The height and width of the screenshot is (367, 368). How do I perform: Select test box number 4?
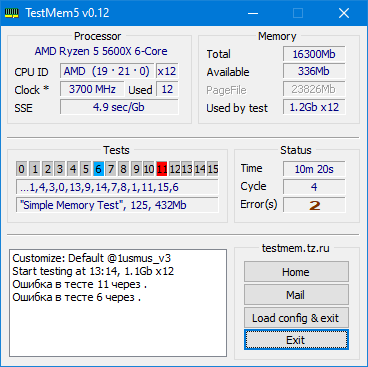pos(73,169)
